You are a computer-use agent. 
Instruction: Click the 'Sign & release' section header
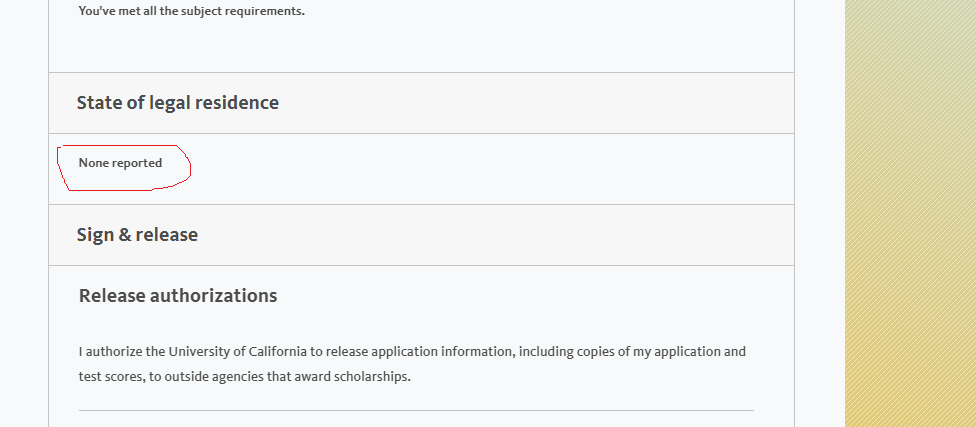[137, 235]
